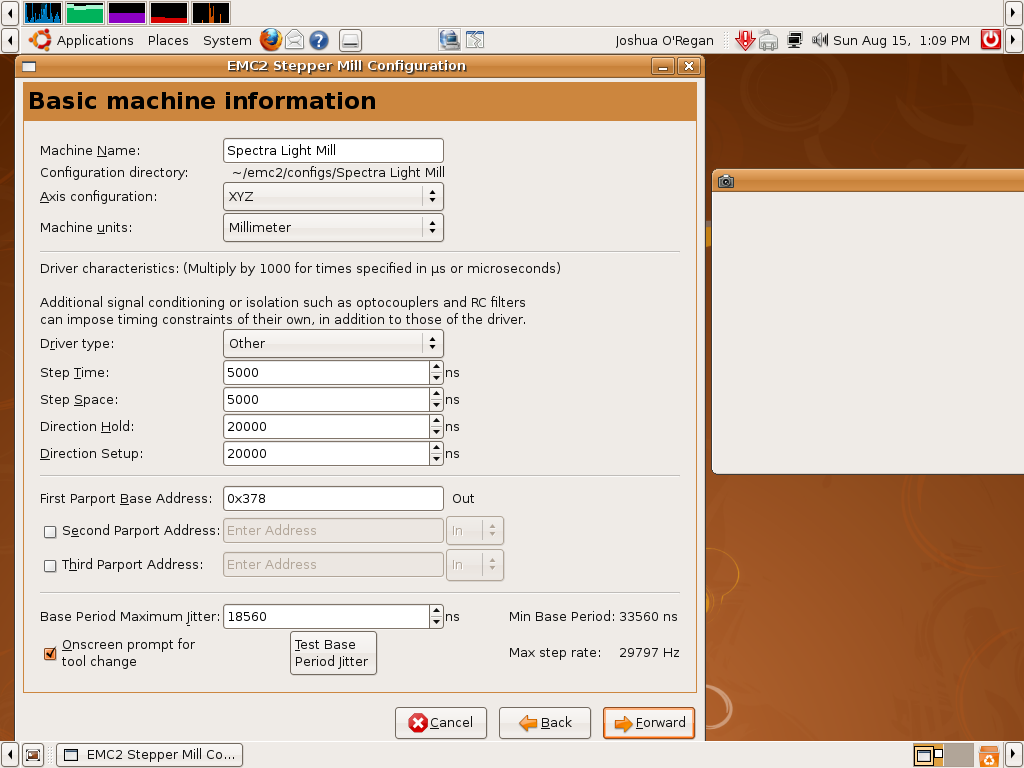Uncheck Onscreen prompt for tool change
Viewport: 1024px width, 768px height.
pyautogui.click(x=50, y=653)
